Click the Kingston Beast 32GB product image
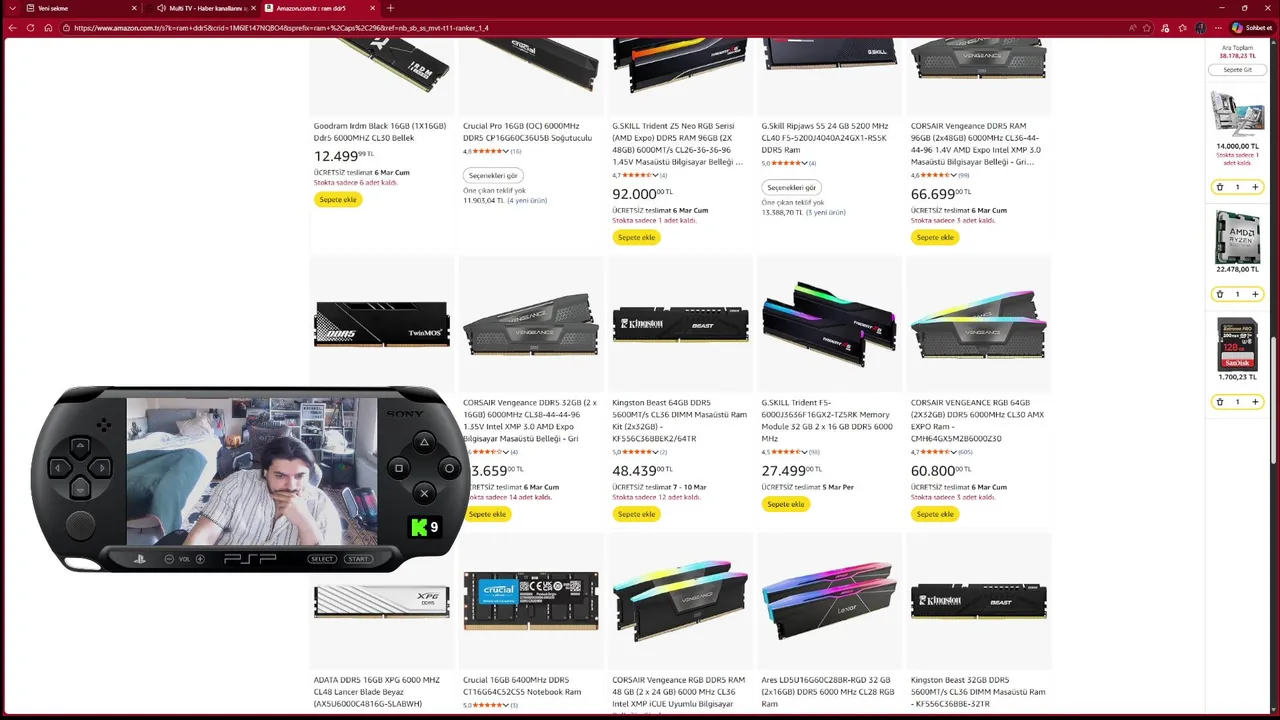Image resolution: width=1280 pixels, height=720 pixels. point(979,601)
